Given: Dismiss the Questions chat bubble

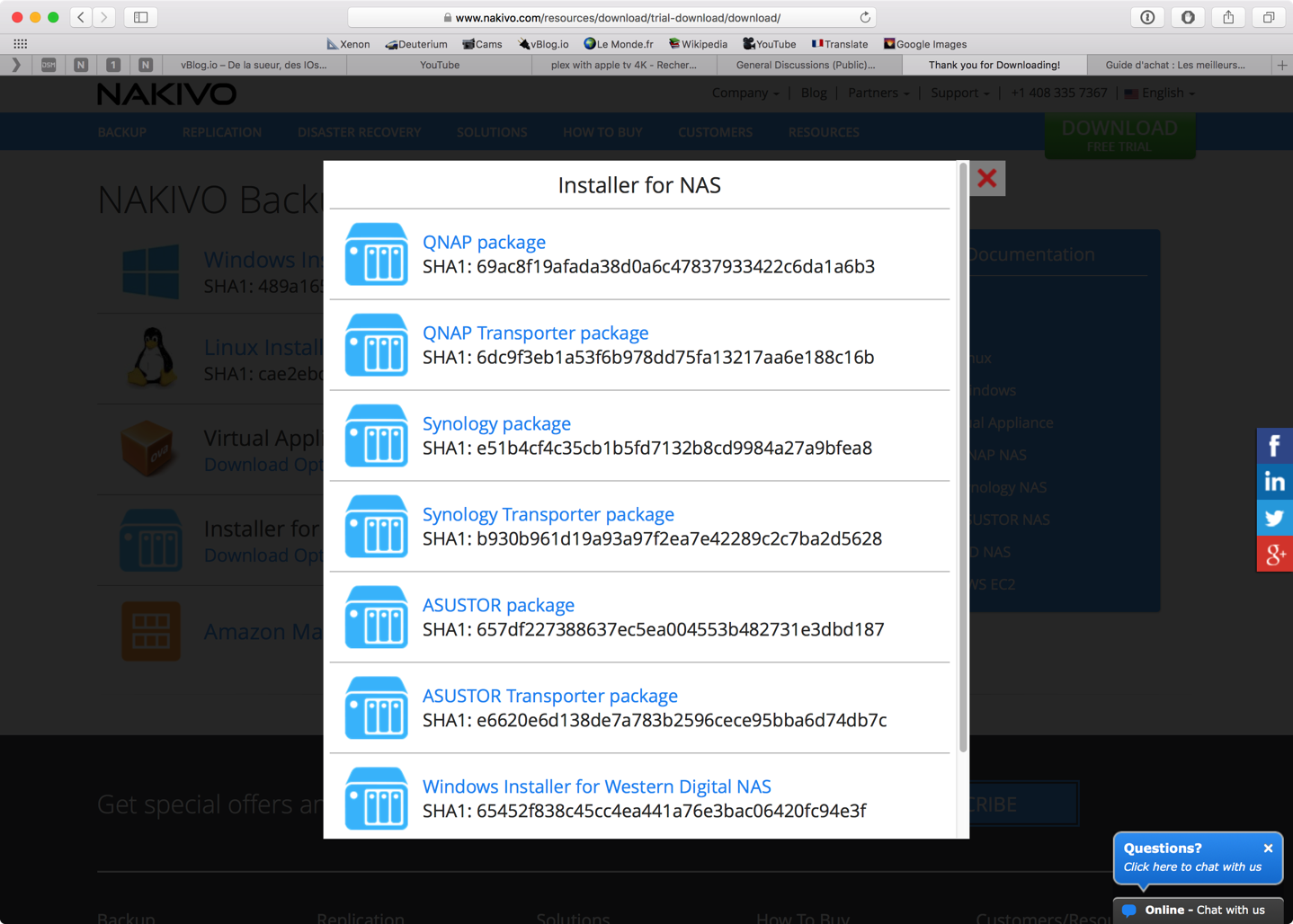Looking at the screenshot, I should coord(1268,848).
